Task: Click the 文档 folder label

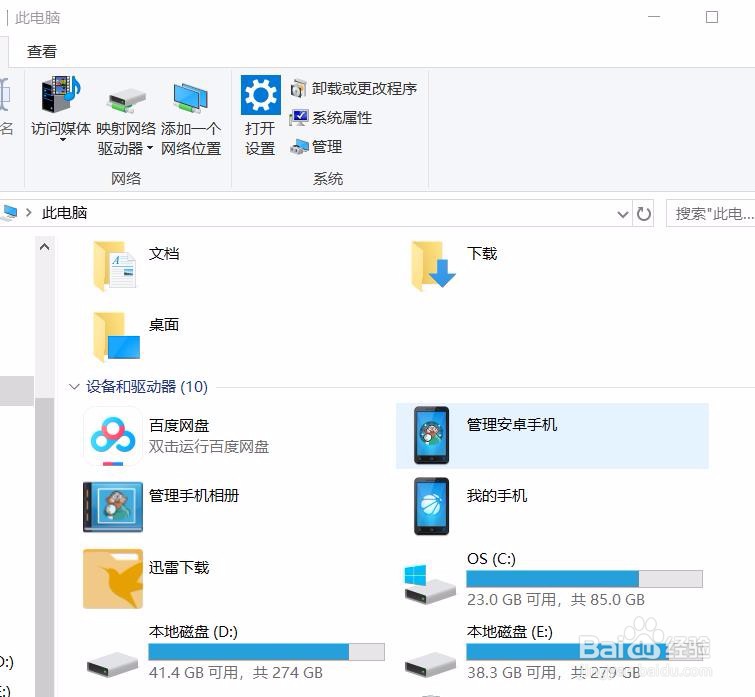Action: pyautogui.click(x=164, y=254)
